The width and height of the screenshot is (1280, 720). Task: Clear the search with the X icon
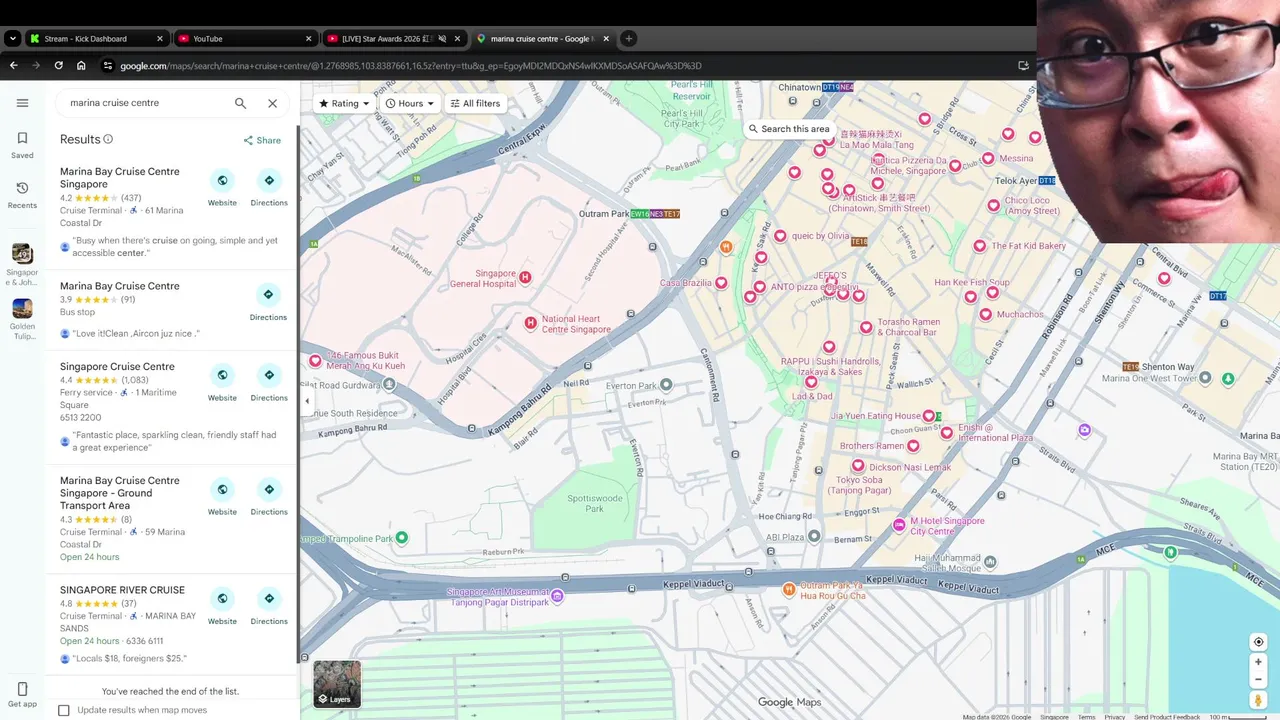tap(272, 103)
